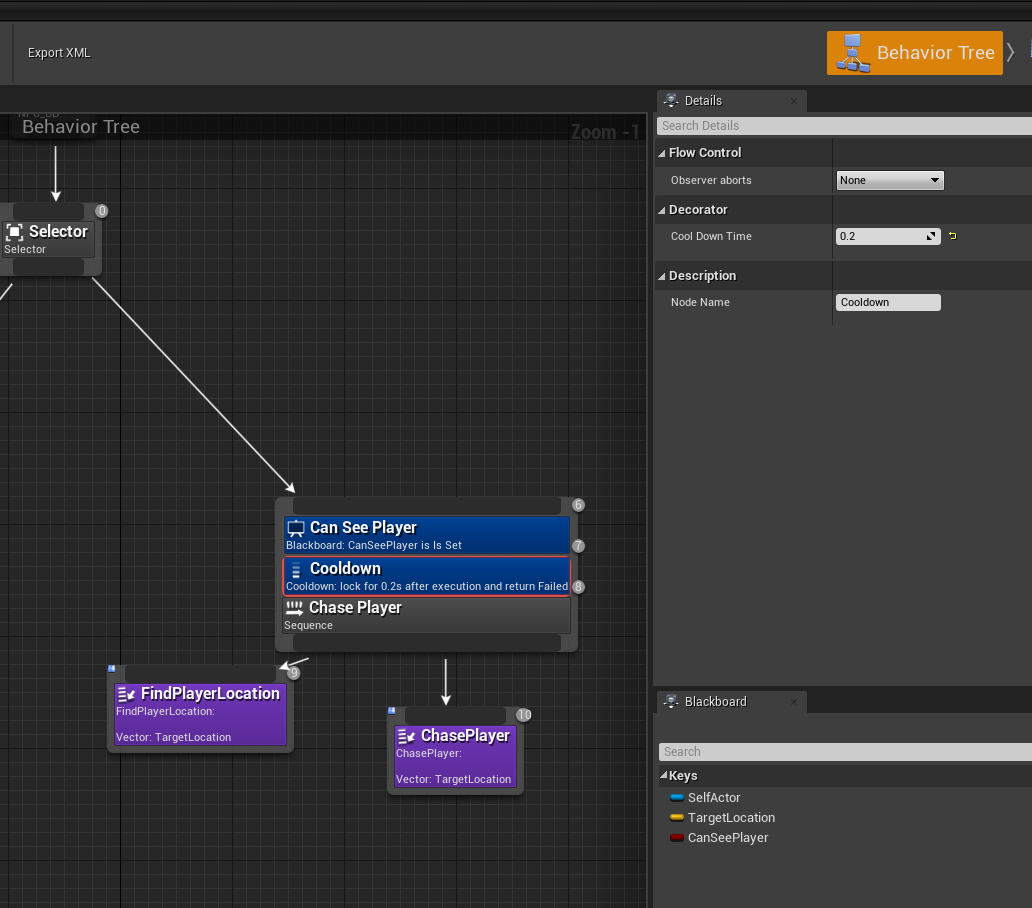The width and height of the screenshot is (1032, 908).
Task: Click execution index badge 6
Action: 578,505
